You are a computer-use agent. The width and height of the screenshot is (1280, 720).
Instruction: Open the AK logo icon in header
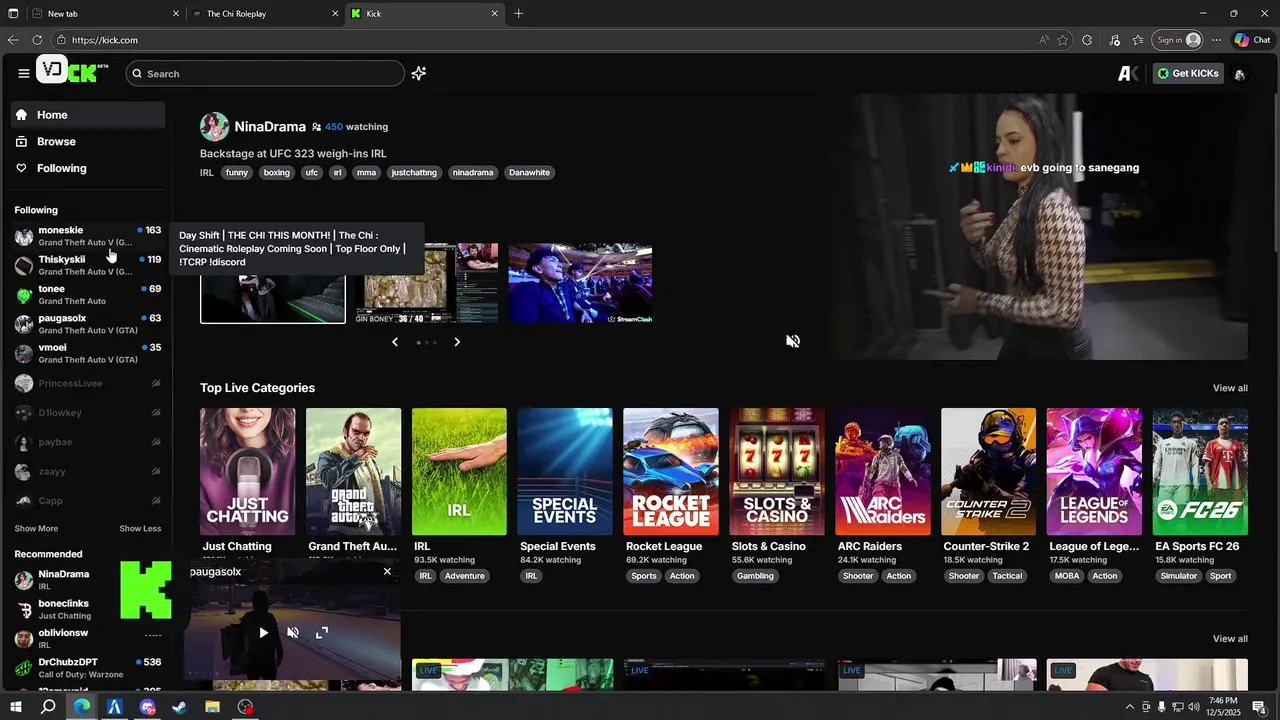click(1128, 73)
